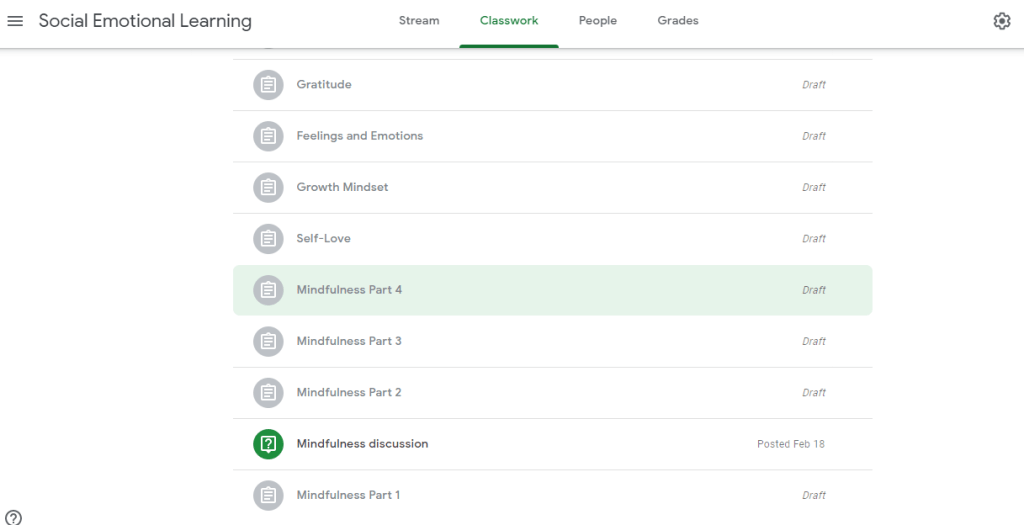Viewport: 1024px width, 525px height.
Task: Expand the Mindfulness Part 3 item
Action: point(349,341)
